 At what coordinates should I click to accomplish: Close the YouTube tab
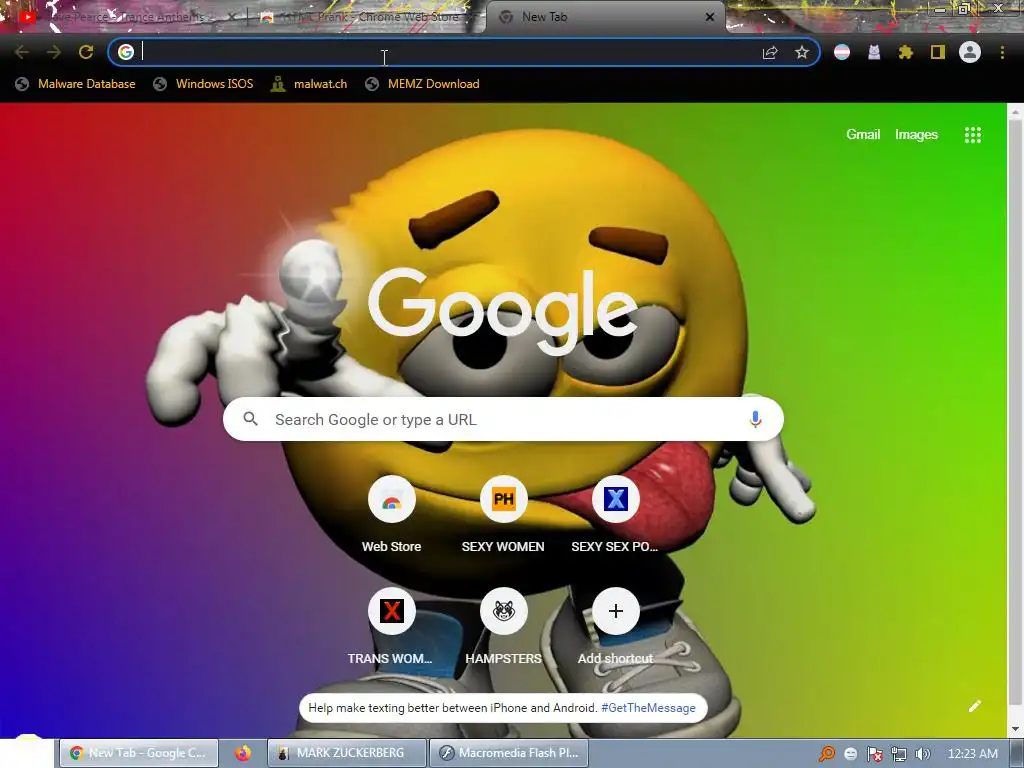tap(233, 17)
